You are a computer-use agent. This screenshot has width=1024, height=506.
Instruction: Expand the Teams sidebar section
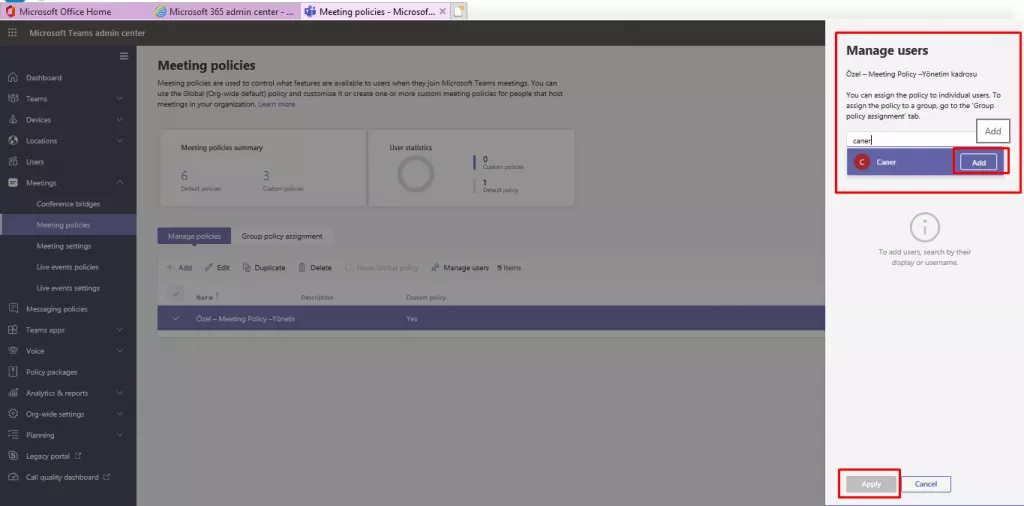click(119, 99)
